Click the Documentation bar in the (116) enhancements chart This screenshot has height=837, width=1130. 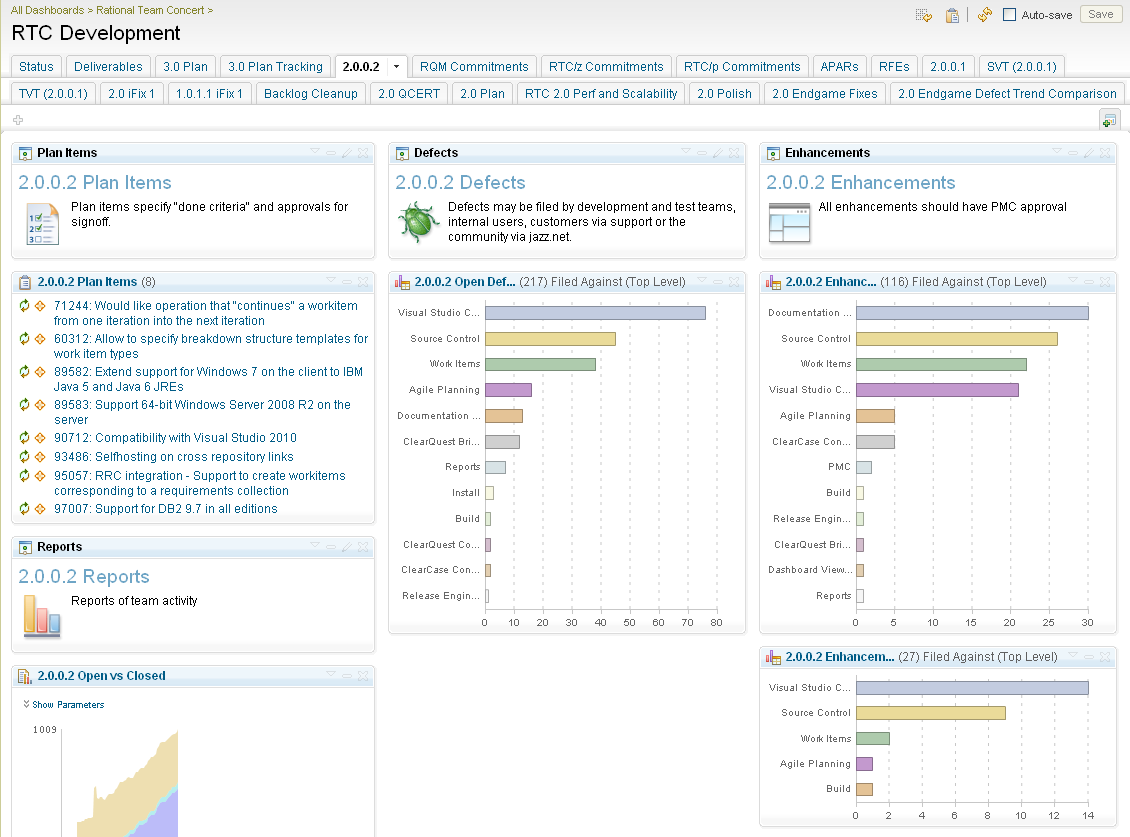tap(972, 313)
